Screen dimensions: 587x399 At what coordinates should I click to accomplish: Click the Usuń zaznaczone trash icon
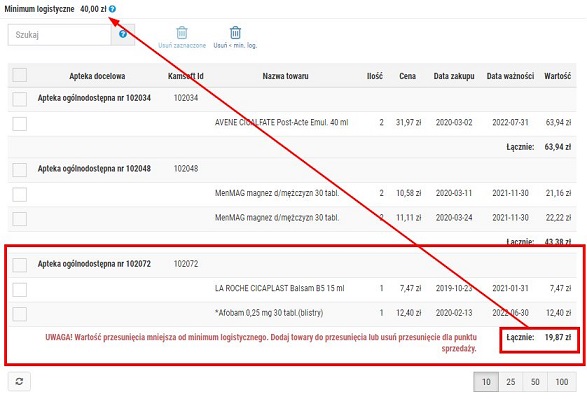tap(182, 33)
